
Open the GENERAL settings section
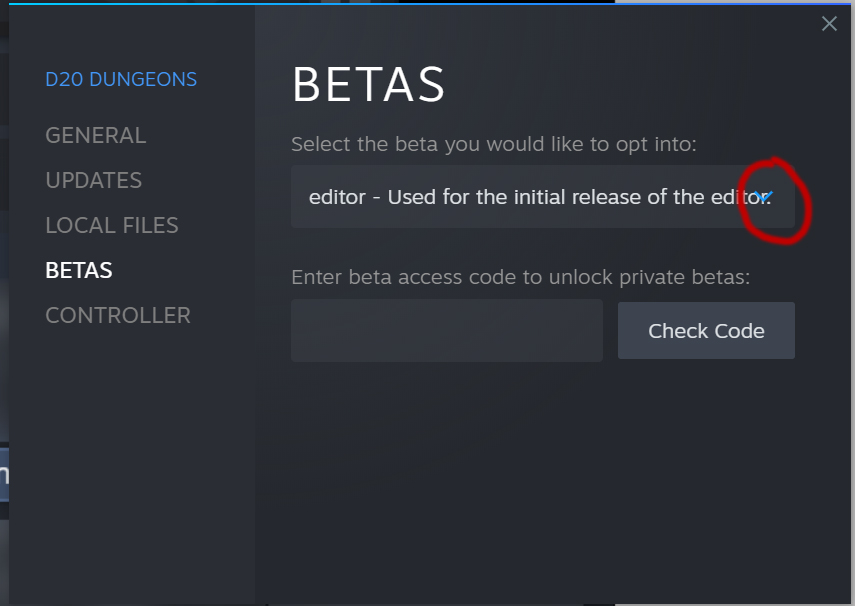point(96,135)
